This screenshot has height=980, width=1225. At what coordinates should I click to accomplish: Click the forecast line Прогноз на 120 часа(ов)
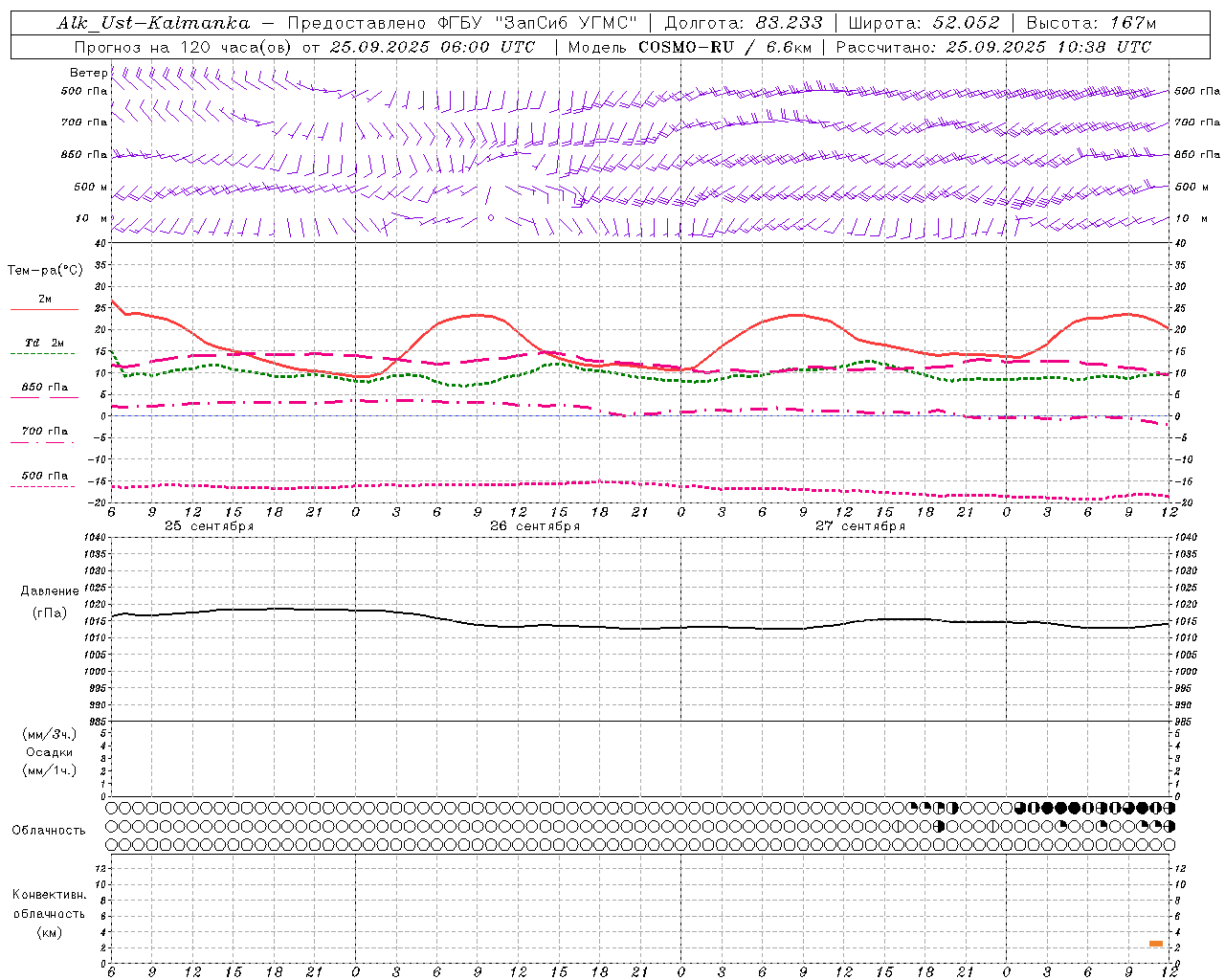(x=183, y=47)
